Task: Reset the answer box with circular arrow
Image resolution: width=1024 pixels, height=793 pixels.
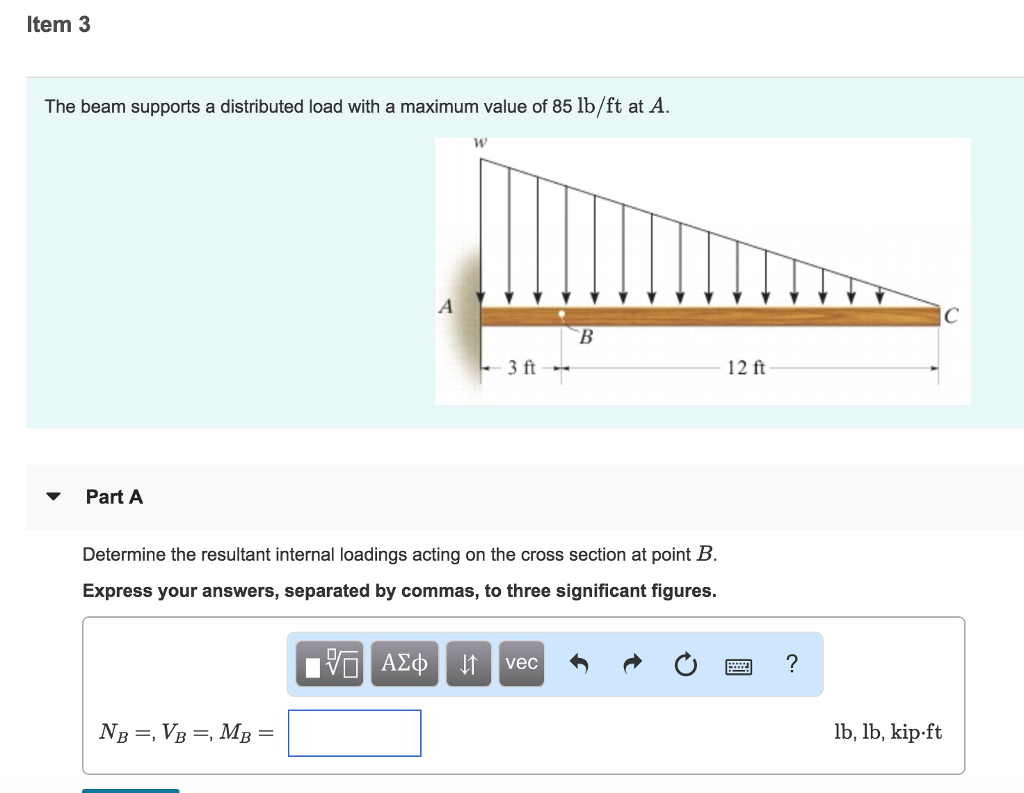Action: [x=684, y=664]
